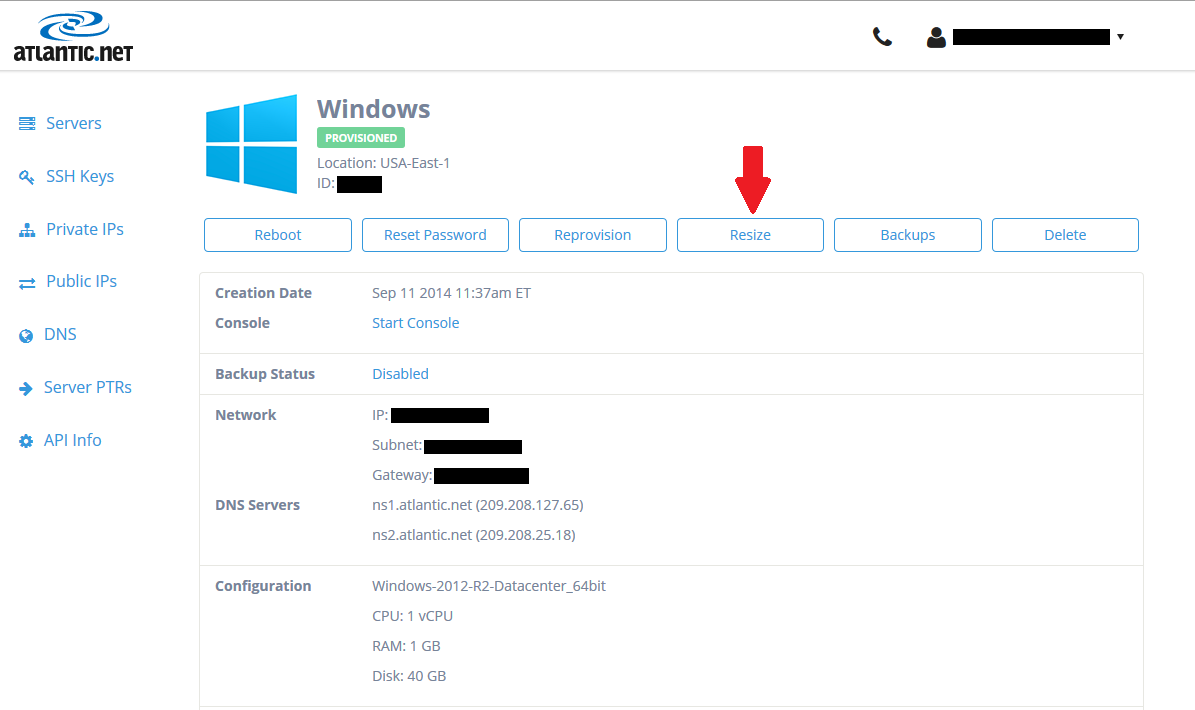Click the SSH Keys key icon
The height and width of the screenshot is (710, 1195).
pyautogui.click(x=27, y=177)
